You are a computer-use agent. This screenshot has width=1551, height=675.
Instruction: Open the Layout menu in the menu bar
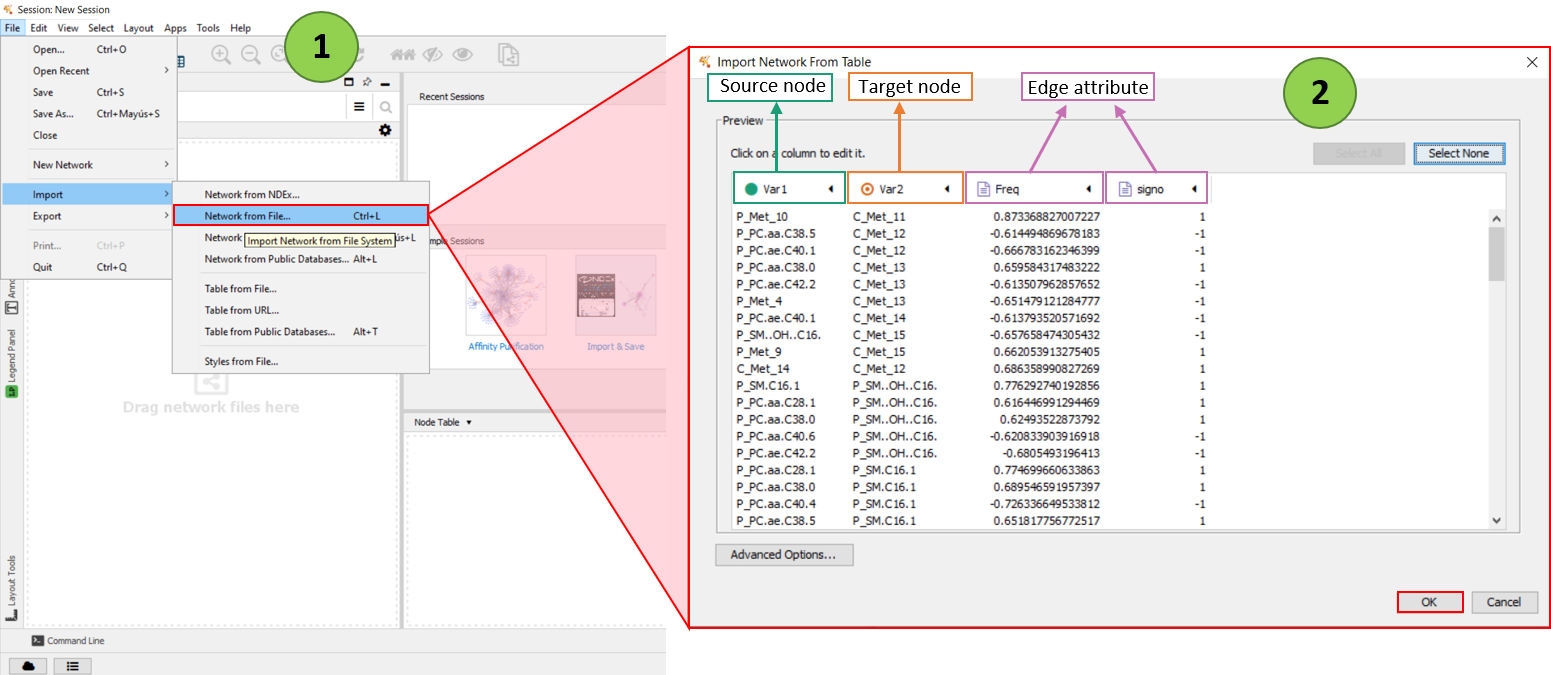pyautogui.click(x=139, y=28)
